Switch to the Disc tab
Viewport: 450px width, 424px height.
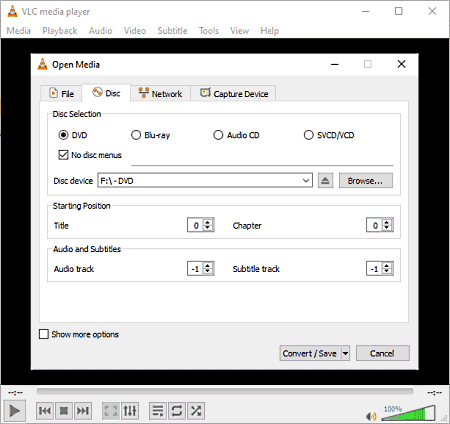click(x=106, y=93)
